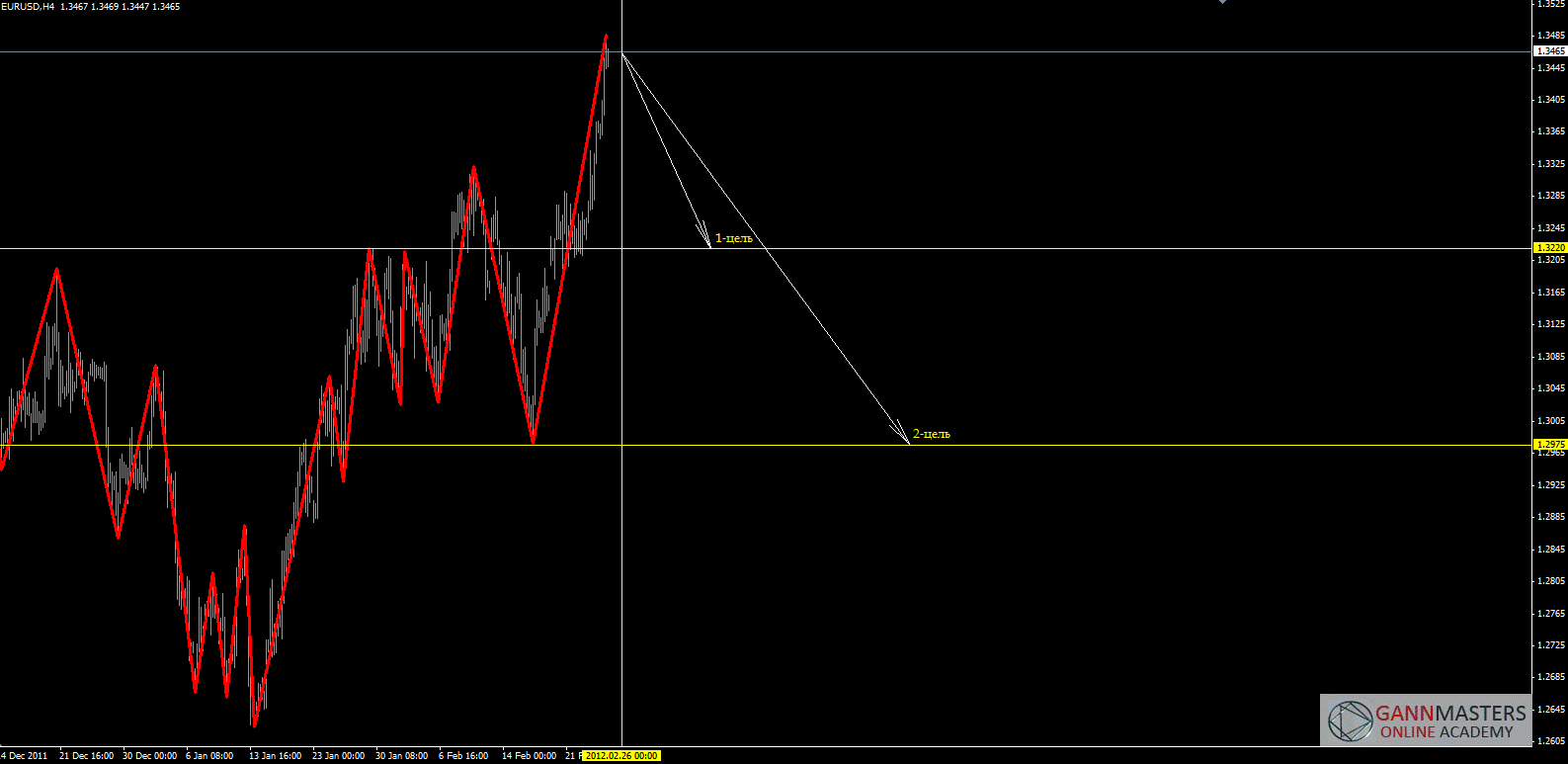Click the GannMasters logo emblem
This screenshot has width=1568, height=764.
[1350, 721]
